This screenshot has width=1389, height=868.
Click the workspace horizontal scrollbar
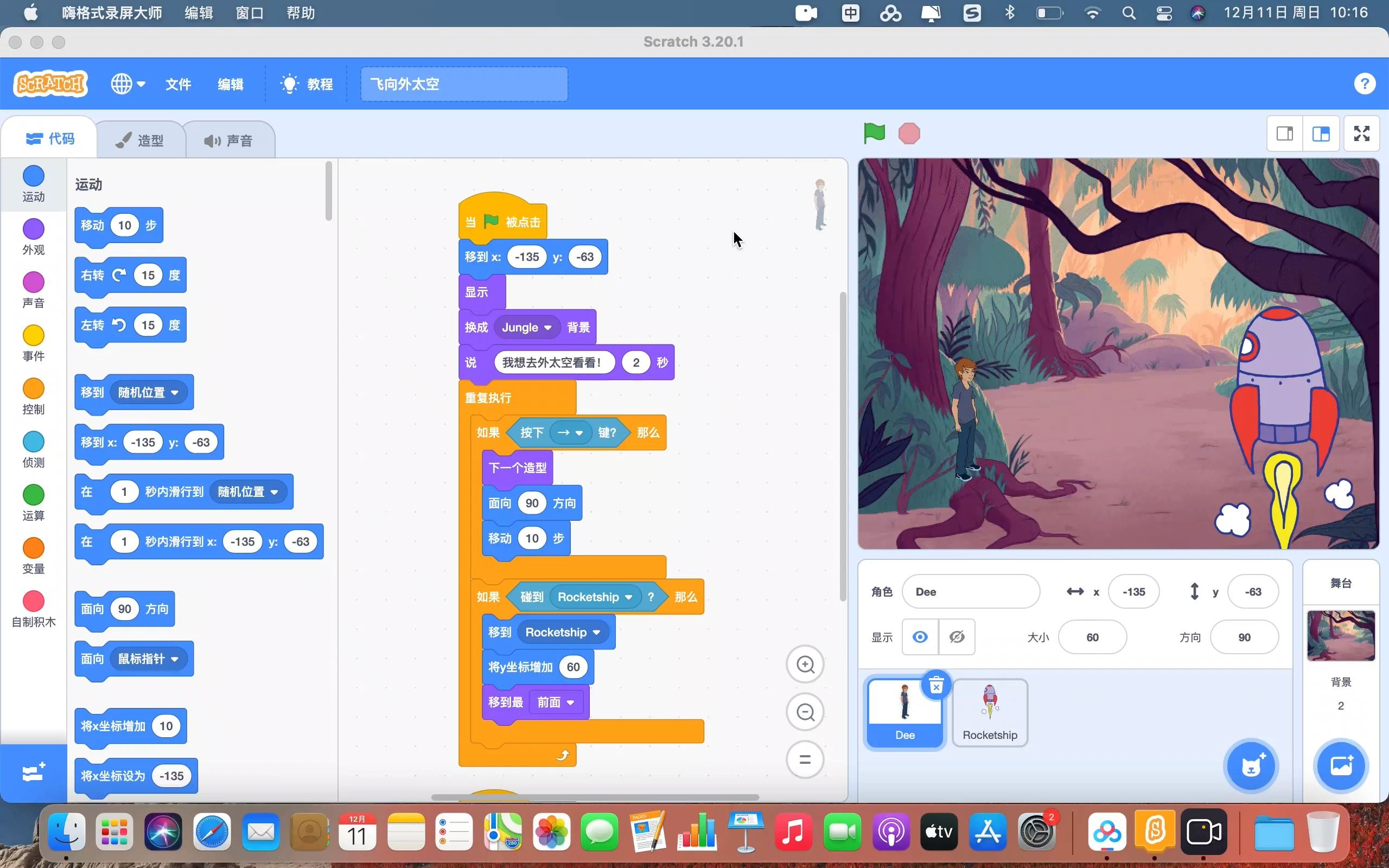tap(595, 797)
